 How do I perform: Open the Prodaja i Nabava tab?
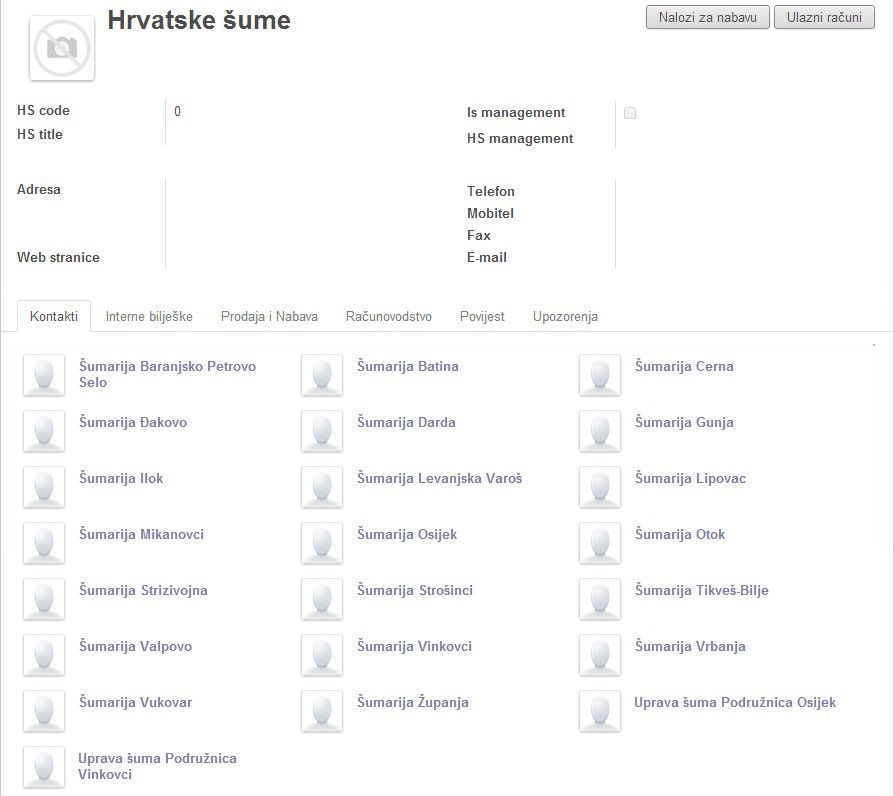[x=269, y=316]
